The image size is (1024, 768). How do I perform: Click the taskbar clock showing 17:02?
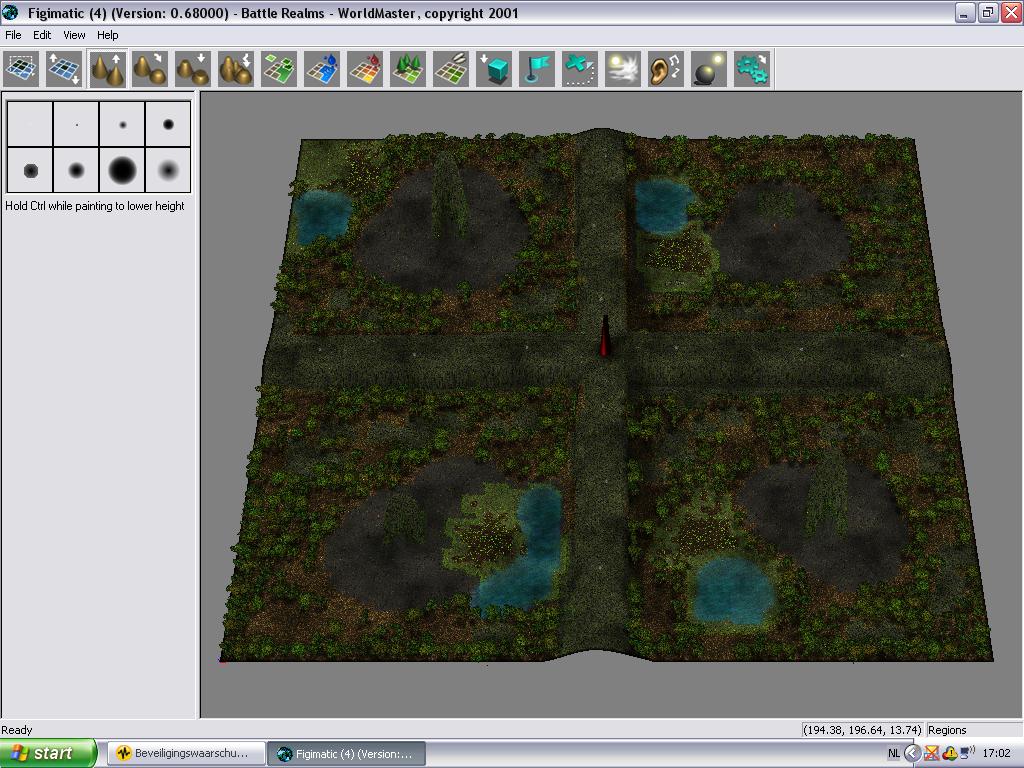(997, 753)
